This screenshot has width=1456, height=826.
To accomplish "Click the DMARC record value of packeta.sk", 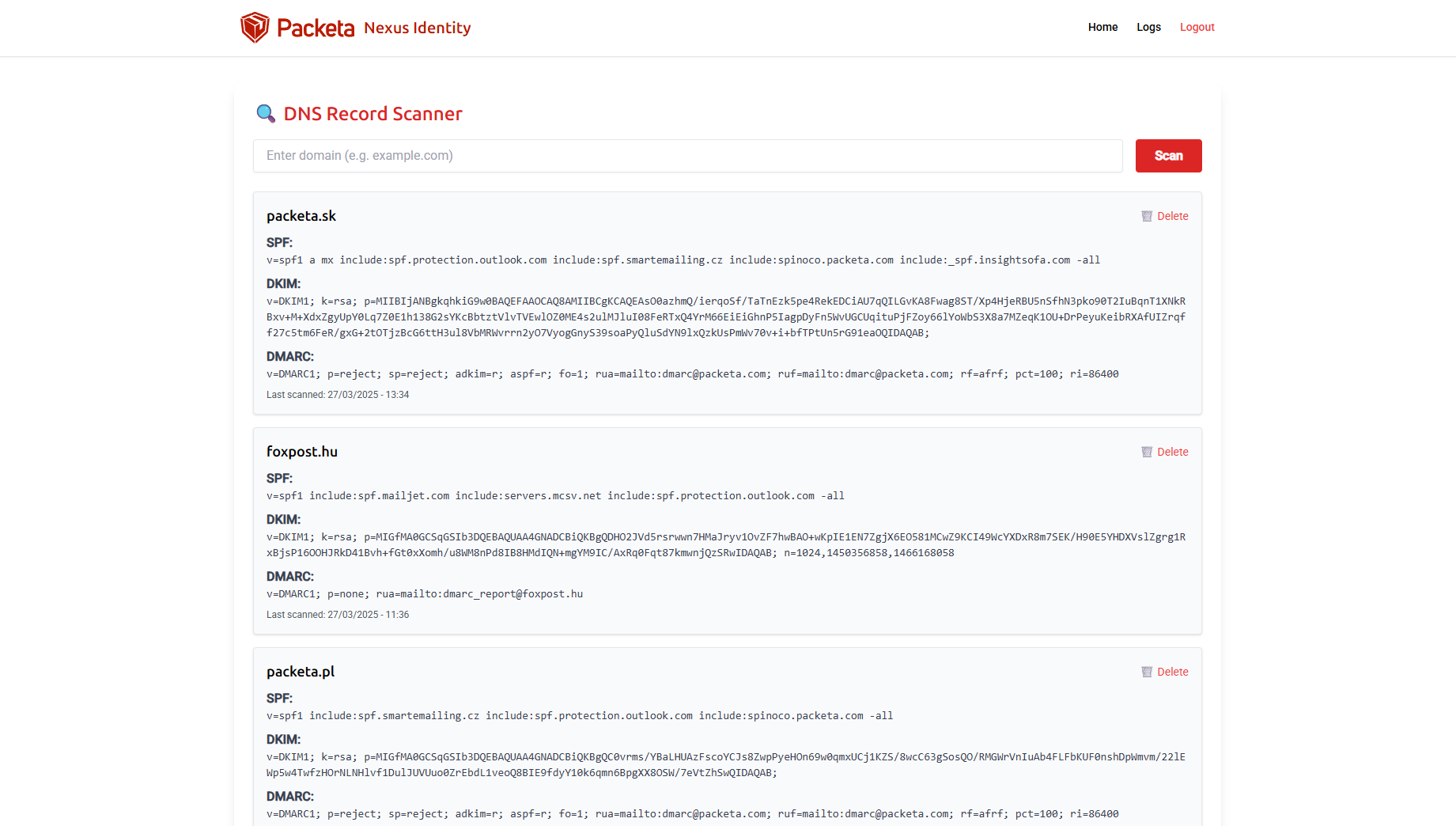I will click(692, 374).
